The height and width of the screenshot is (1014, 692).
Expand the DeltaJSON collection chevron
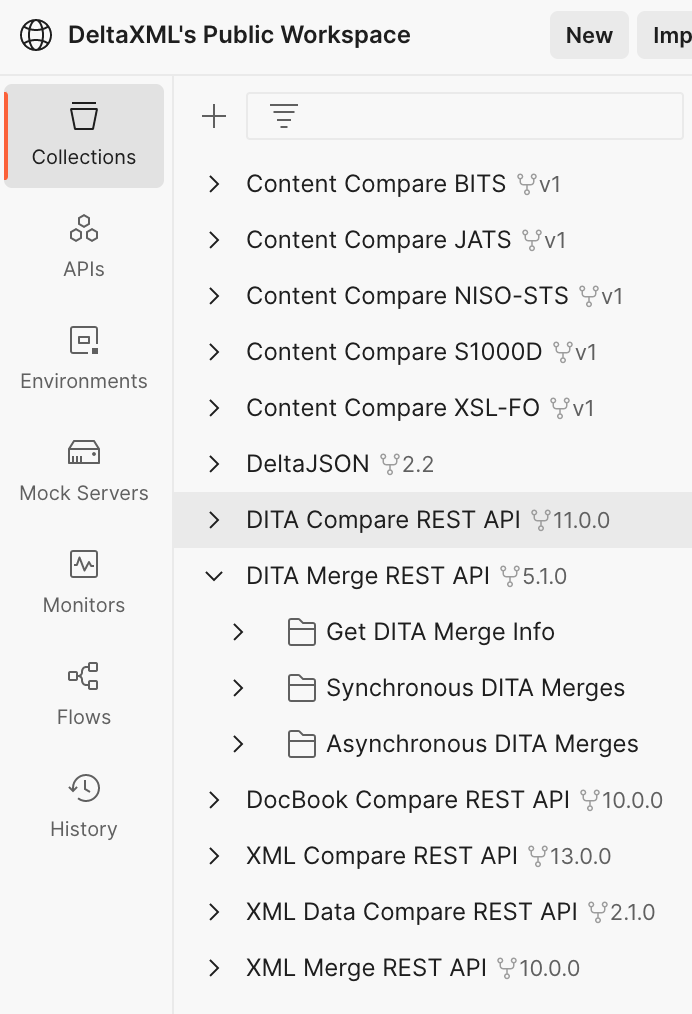(x=214, y=464)
